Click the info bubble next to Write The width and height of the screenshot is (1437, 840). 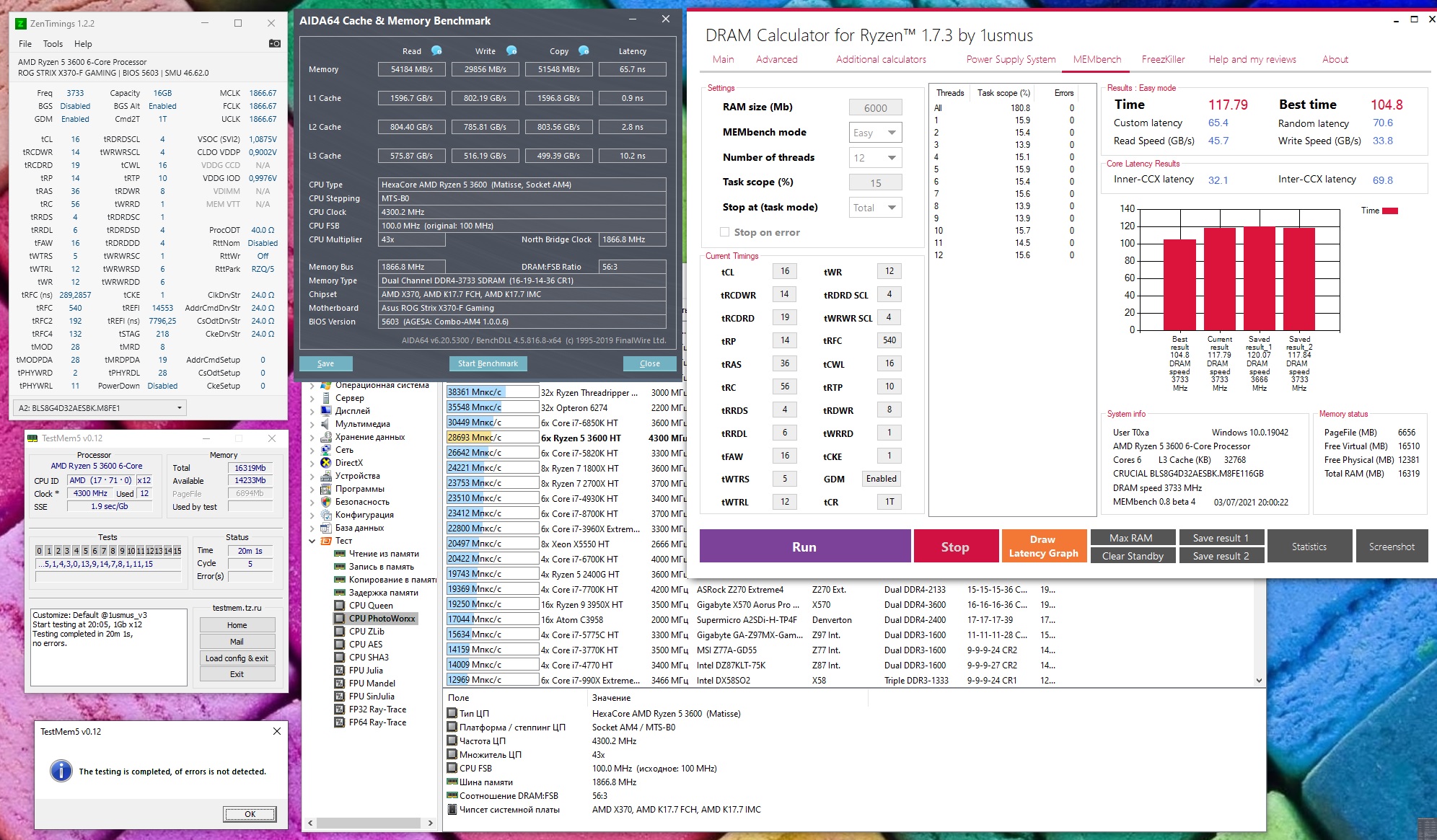point(511,50)
